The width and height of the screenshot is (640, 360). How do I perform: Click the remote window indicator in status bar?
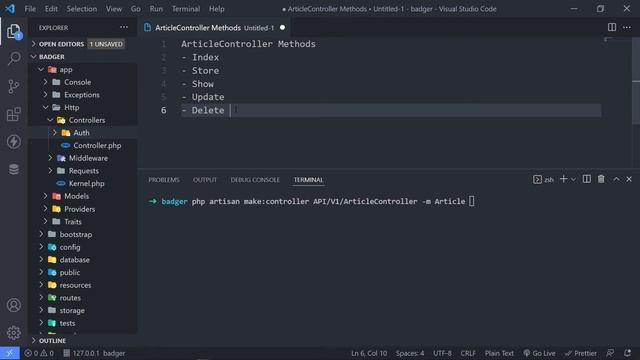pos(9,353)
